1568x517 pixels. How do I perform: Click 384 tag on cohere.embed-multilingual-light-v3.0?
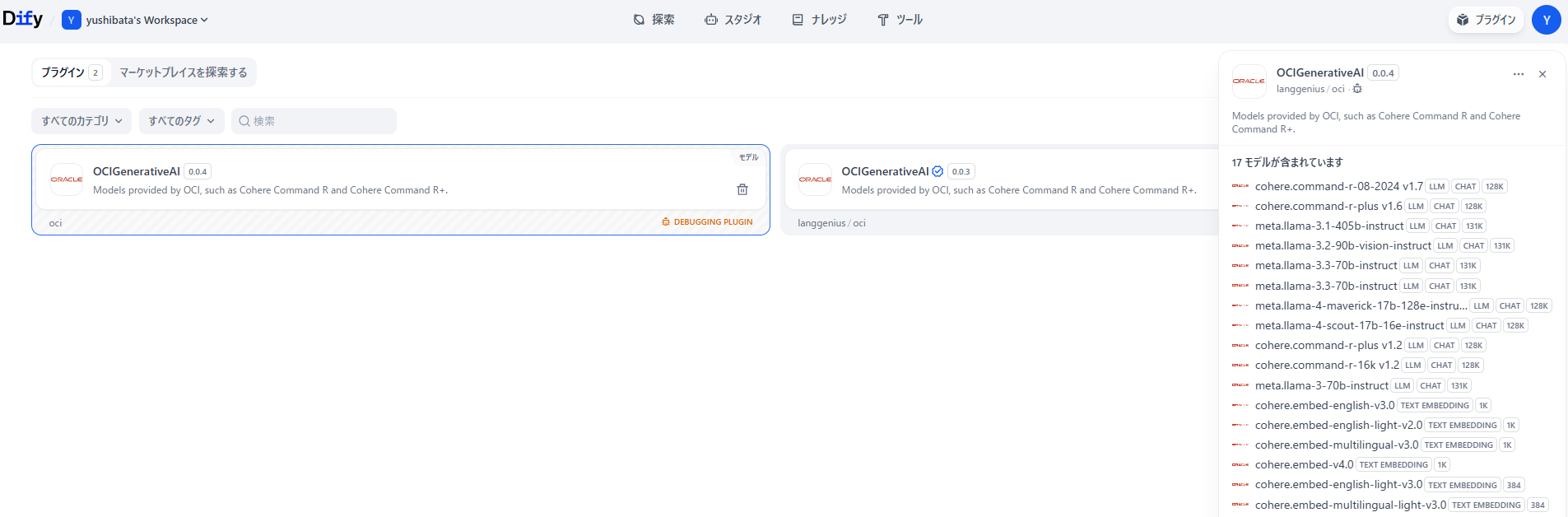(x=1538, y=505)
